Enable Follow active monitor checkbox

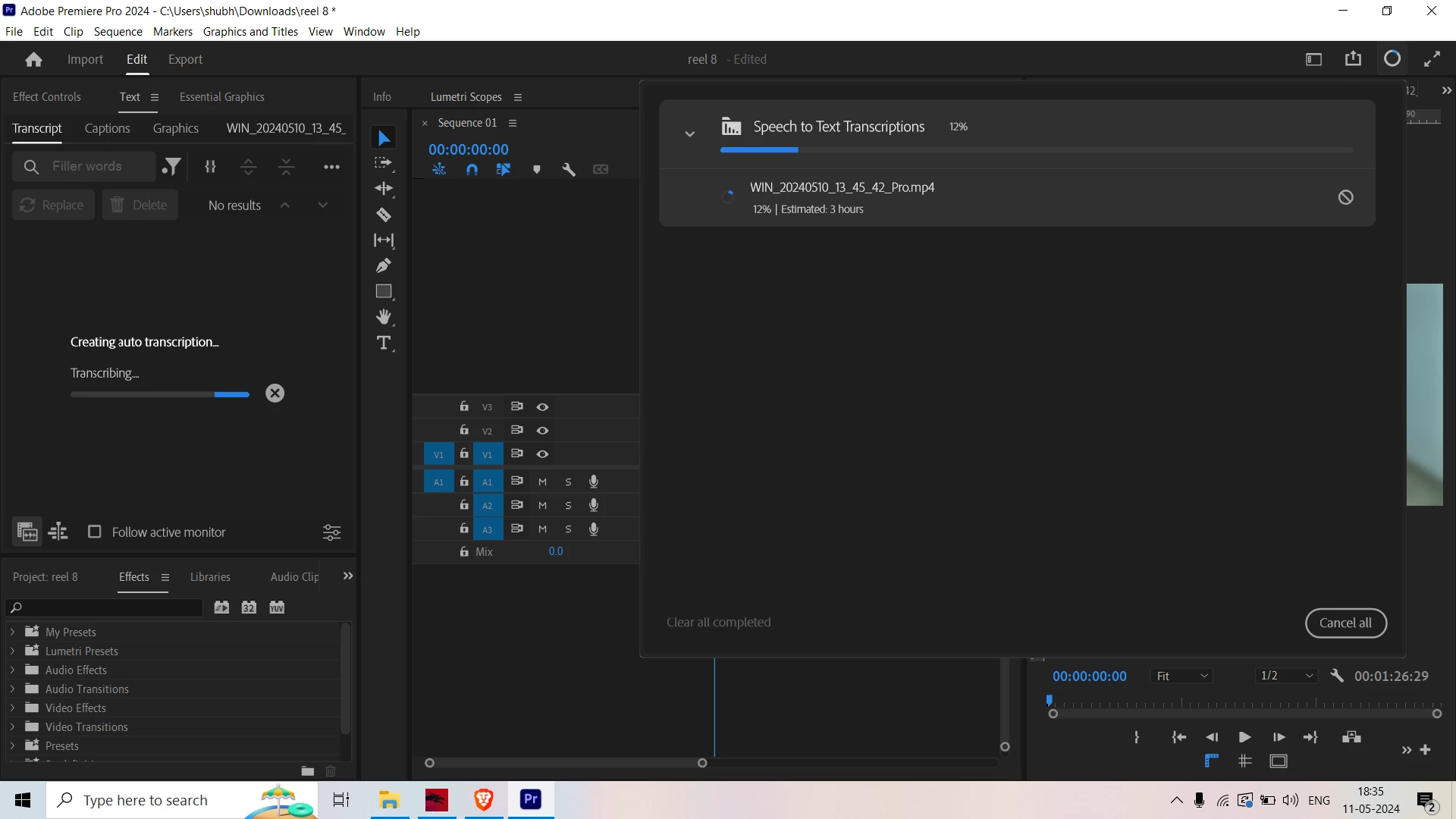[x=95, y=532]
